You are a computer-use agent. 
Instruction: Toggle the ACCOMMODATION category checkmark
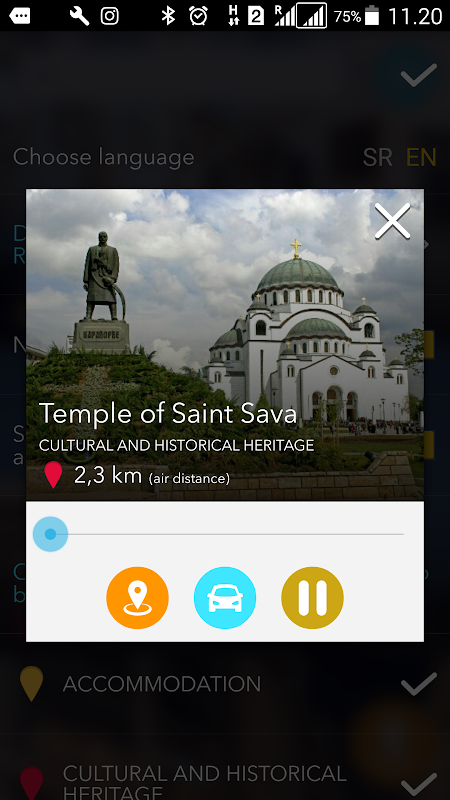point(419,684)
